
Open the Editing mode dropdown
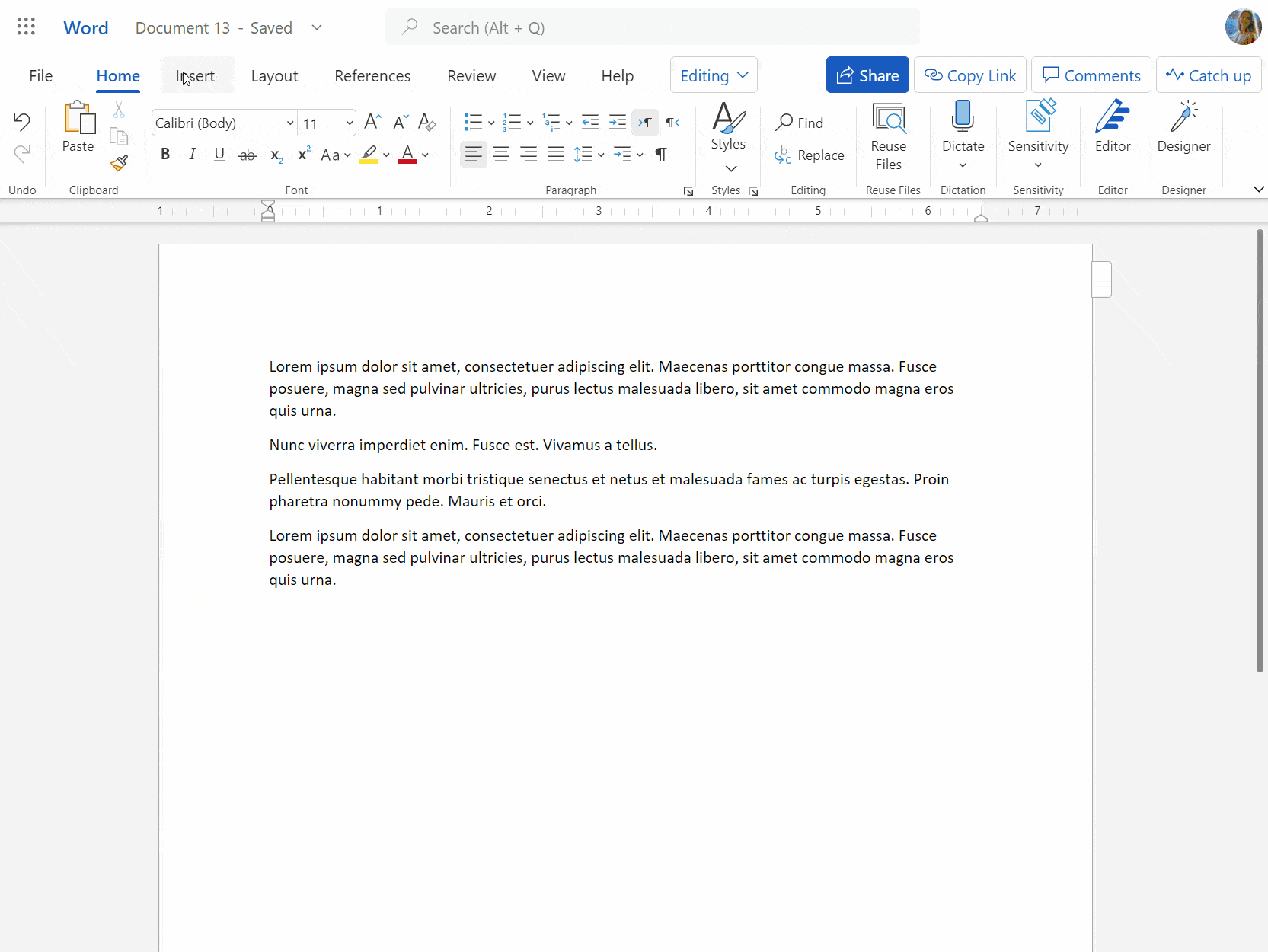click(x=714, y=75)
